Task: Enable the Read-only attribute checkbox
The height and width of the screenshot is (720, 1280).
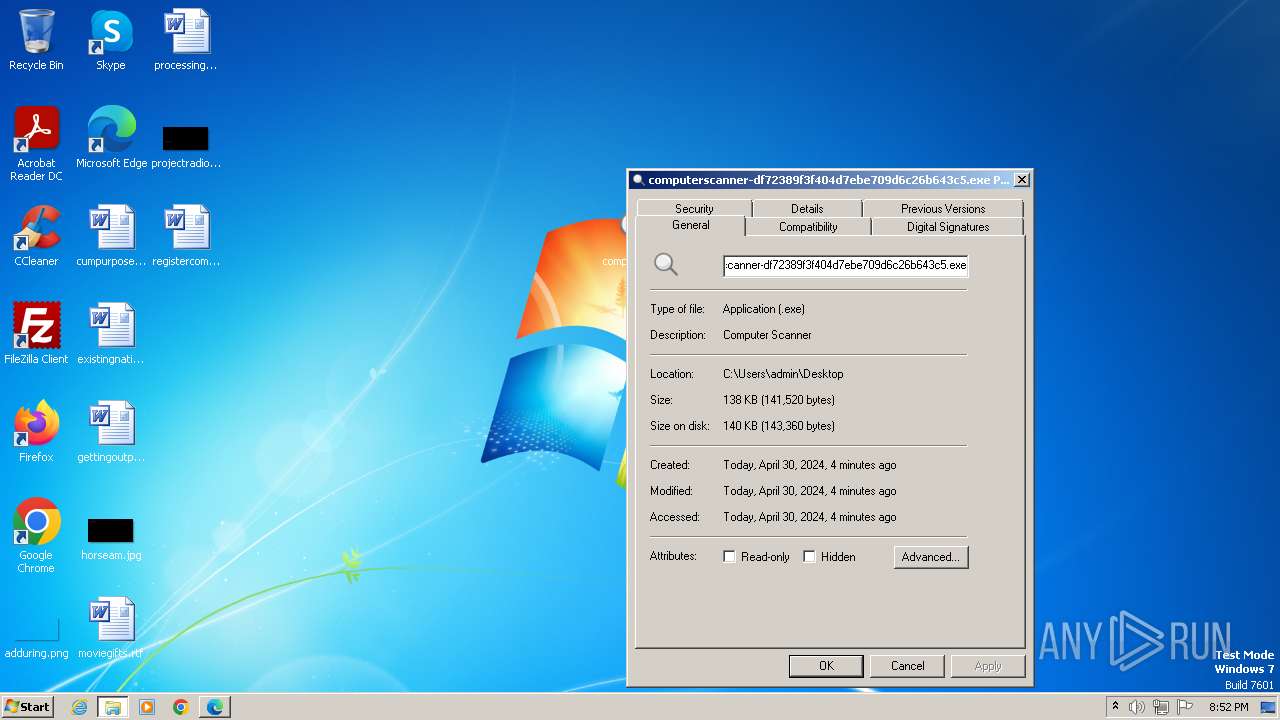Action: tap(729, 557)
